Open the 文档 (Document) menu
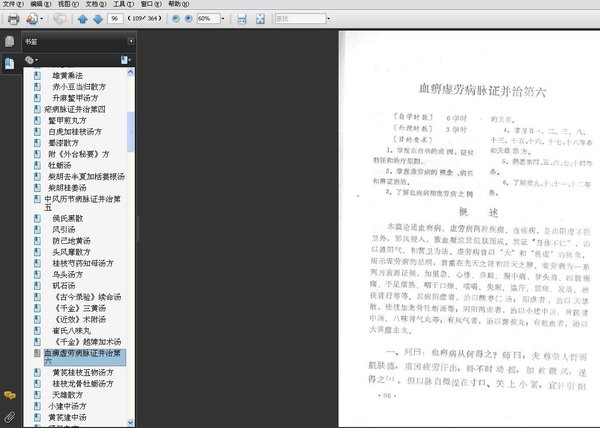This screenshot has width=600, height=428. [x=96, y=4]
